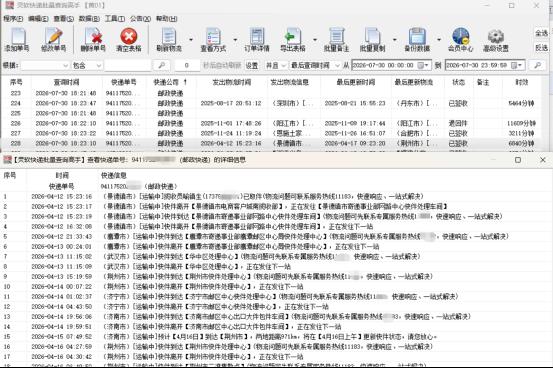Click detail row 5 dated 2026-04-12 21:33:43

pos(275,236)
